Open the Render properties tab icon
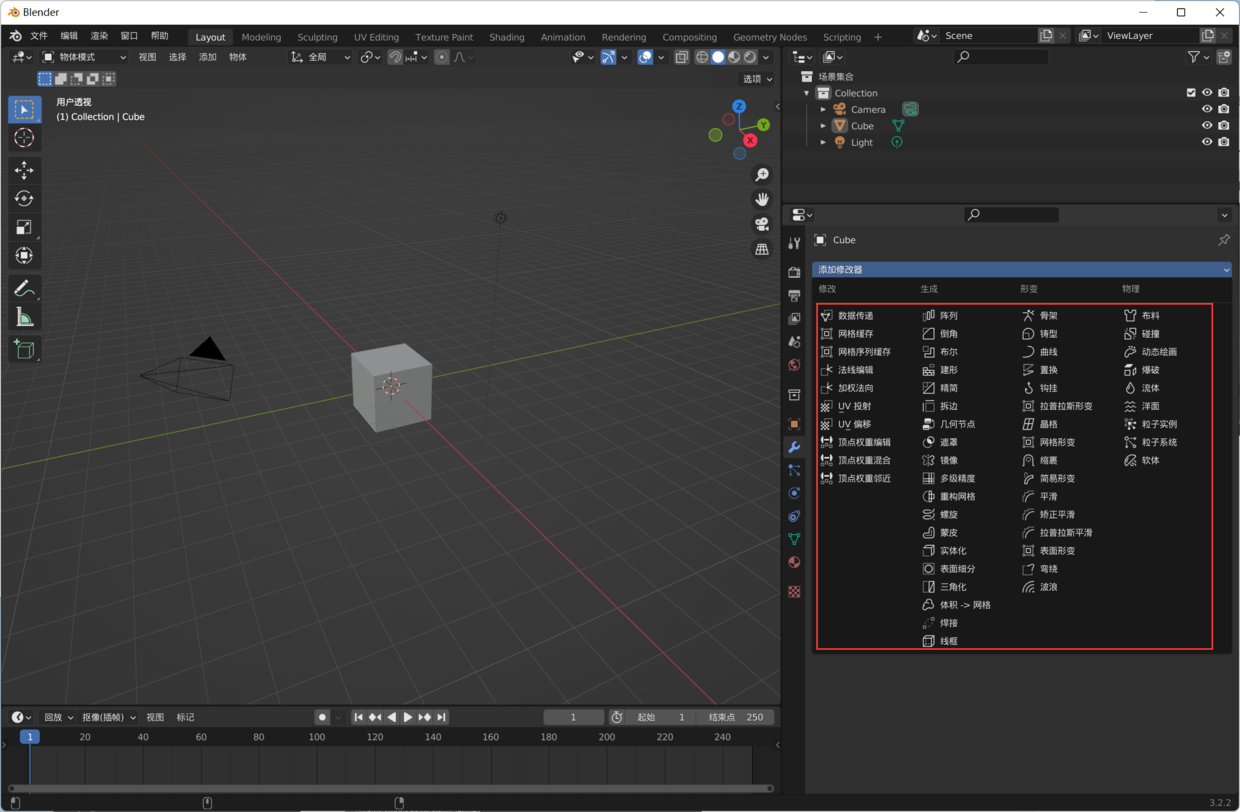 794,271
